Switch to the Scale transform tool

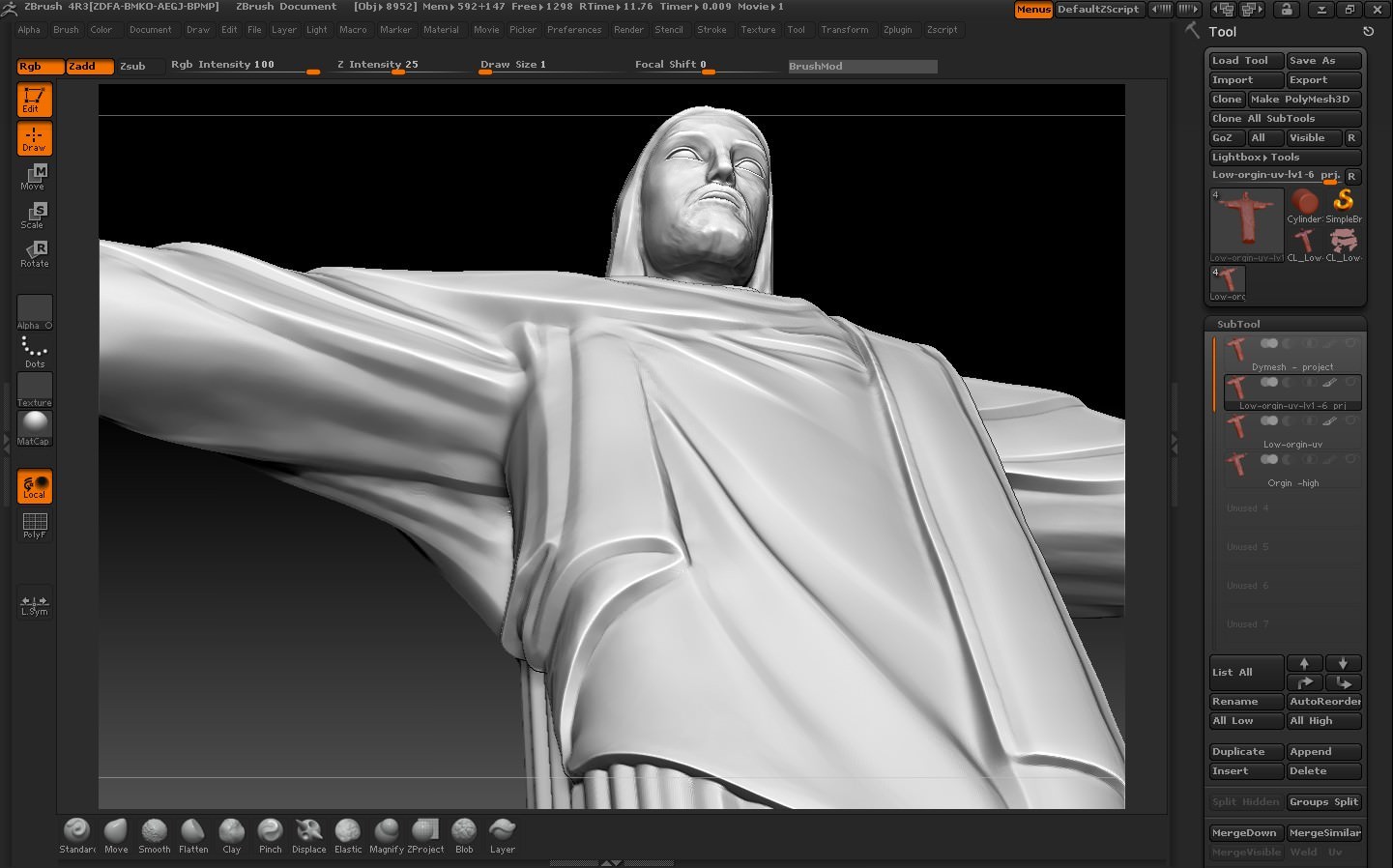[x=34, y=216]
